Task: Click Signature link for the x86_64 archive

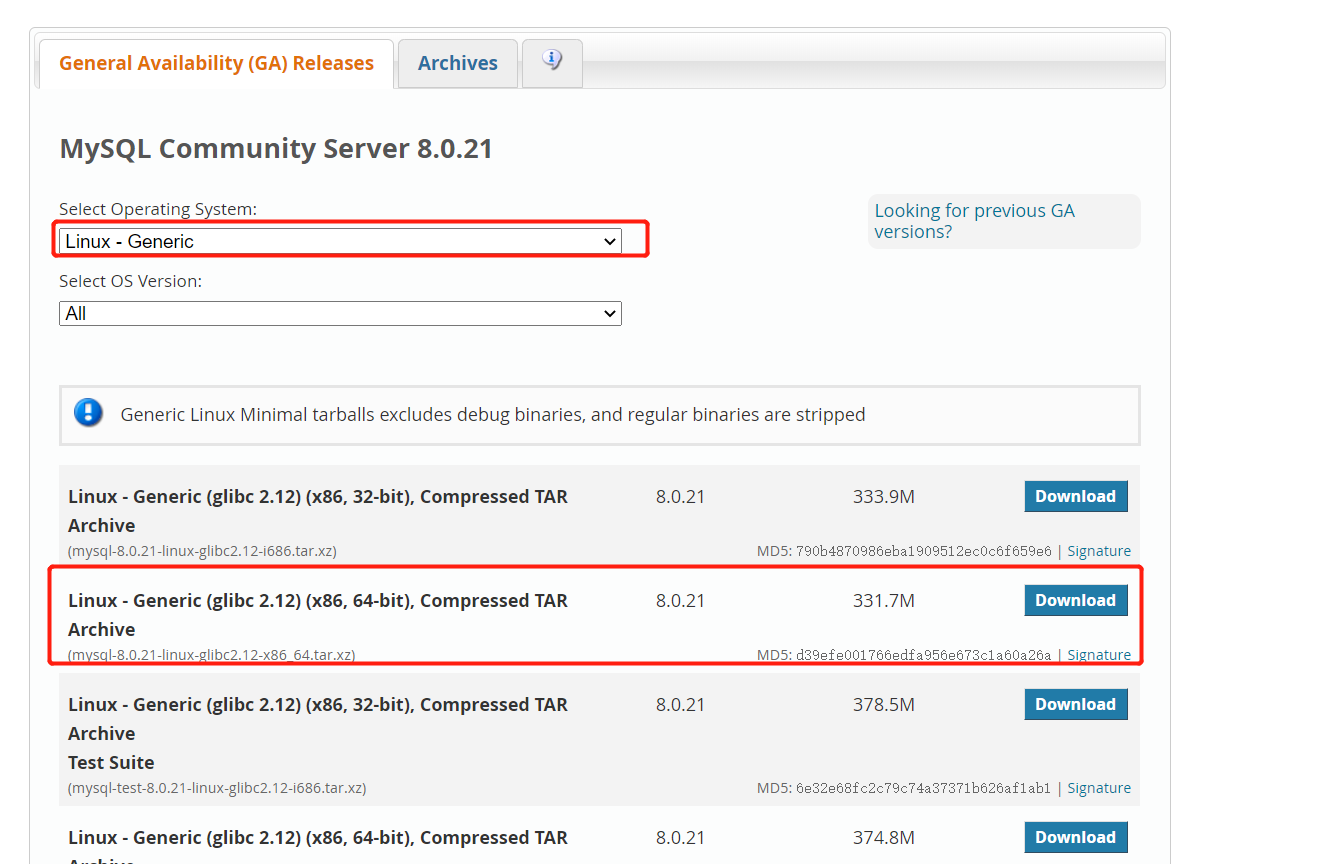Action: (1099, 655)
